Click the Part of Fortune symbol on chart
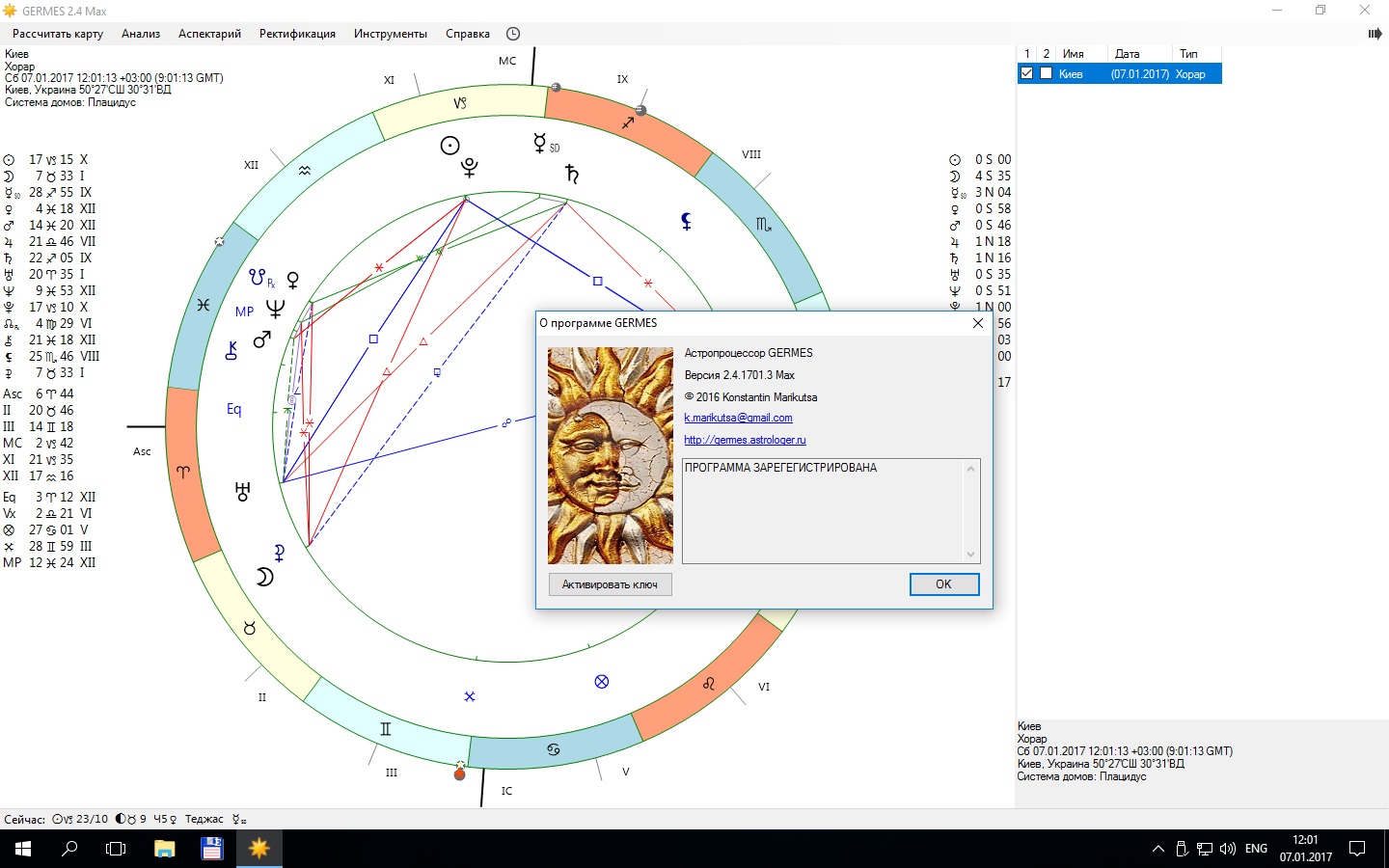The image size is (1389, 868). [602, 682]
